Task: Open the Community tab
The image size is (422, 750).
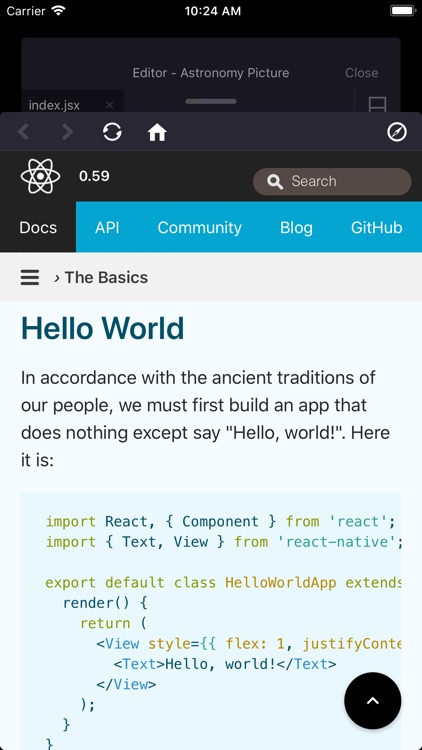Action: click(x=200, y=227)
